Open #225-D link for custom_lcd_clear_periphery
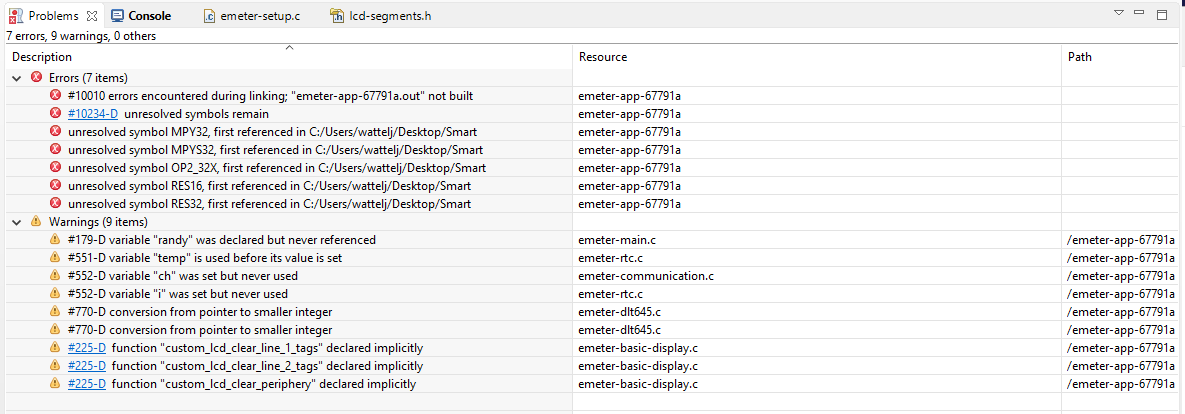The image size is (1185, 414). tap(86, 384)
